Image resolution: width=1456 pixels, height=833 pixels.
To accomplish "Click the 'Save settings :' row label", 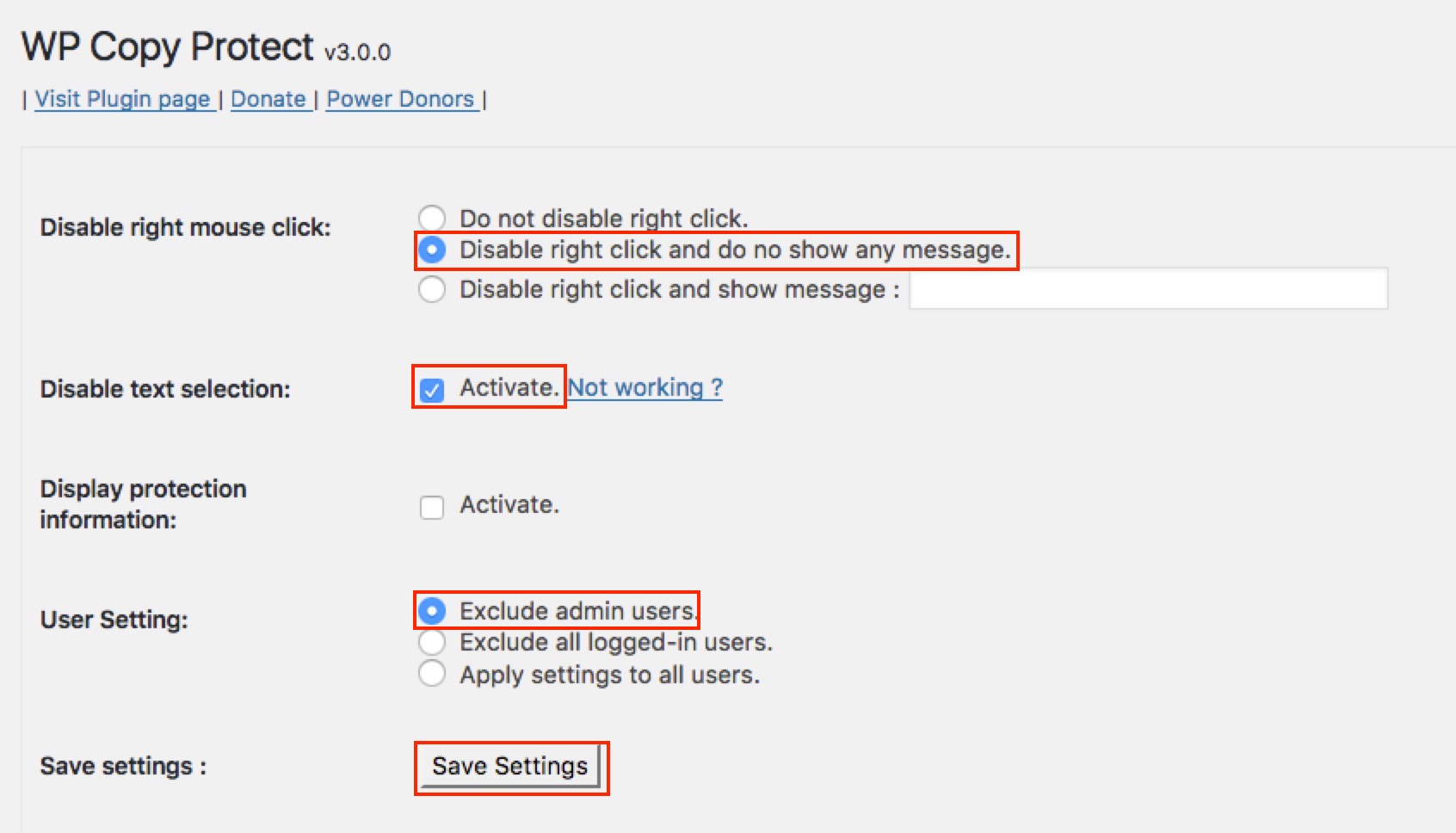I will tap(123, 766).
